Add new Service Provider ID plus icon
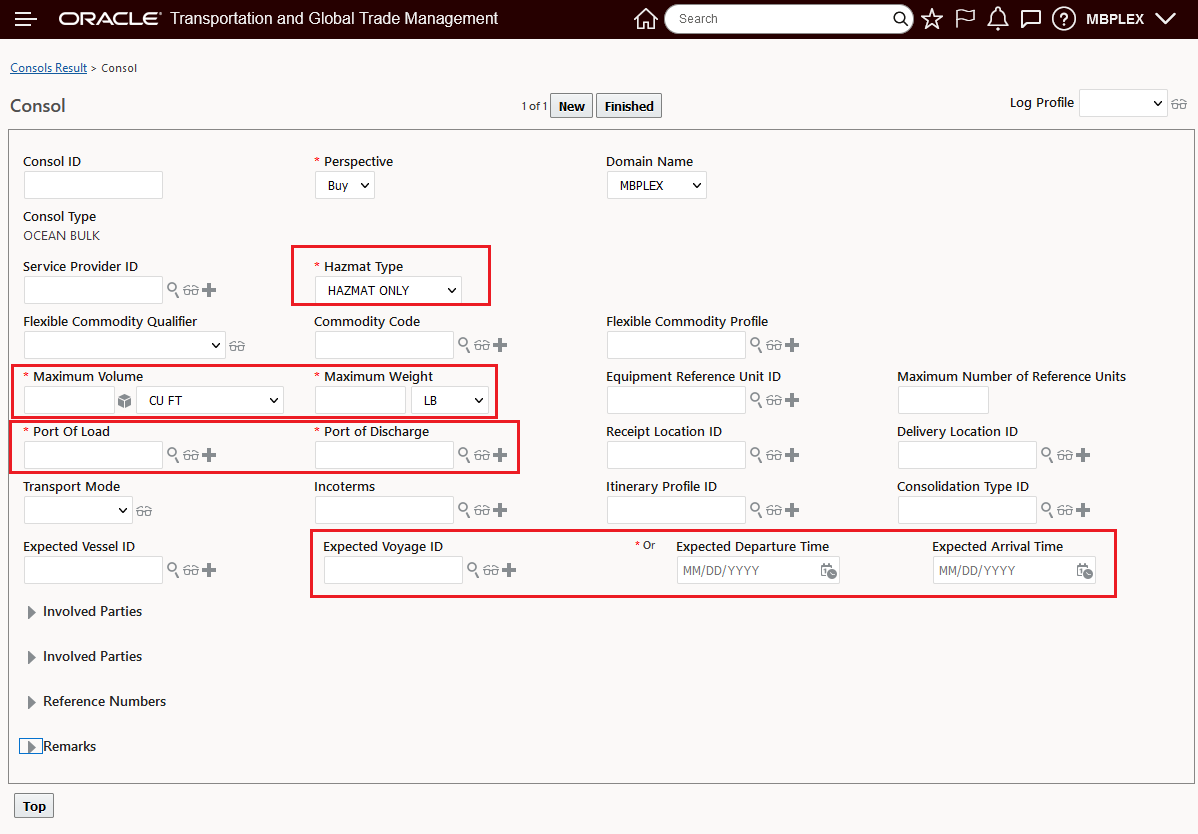Screen dimensions: 1198x834 pyautogui.click(x=209, y=290)
